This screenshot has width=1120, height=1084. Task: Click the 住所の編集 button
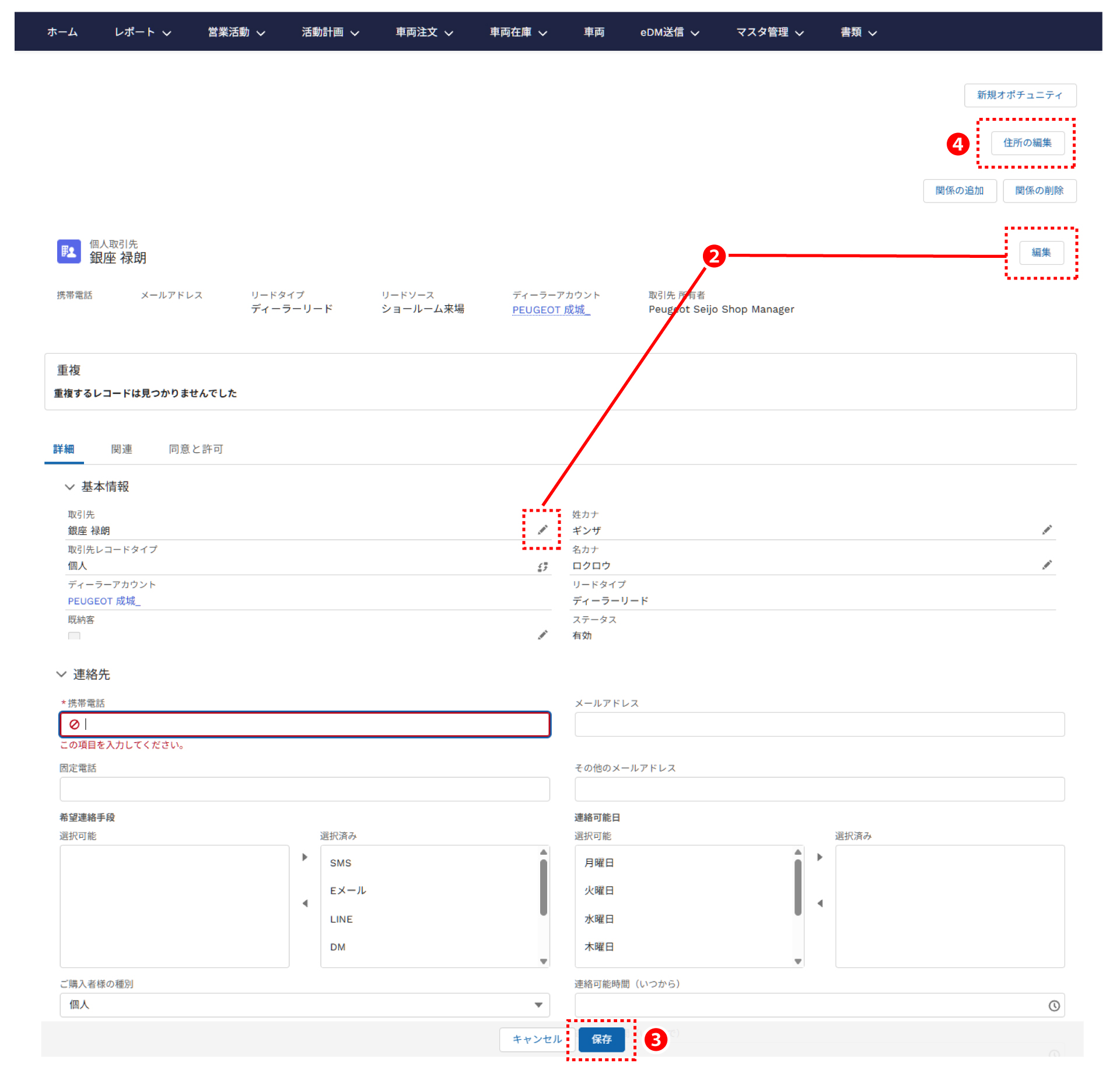(1027, 143)
